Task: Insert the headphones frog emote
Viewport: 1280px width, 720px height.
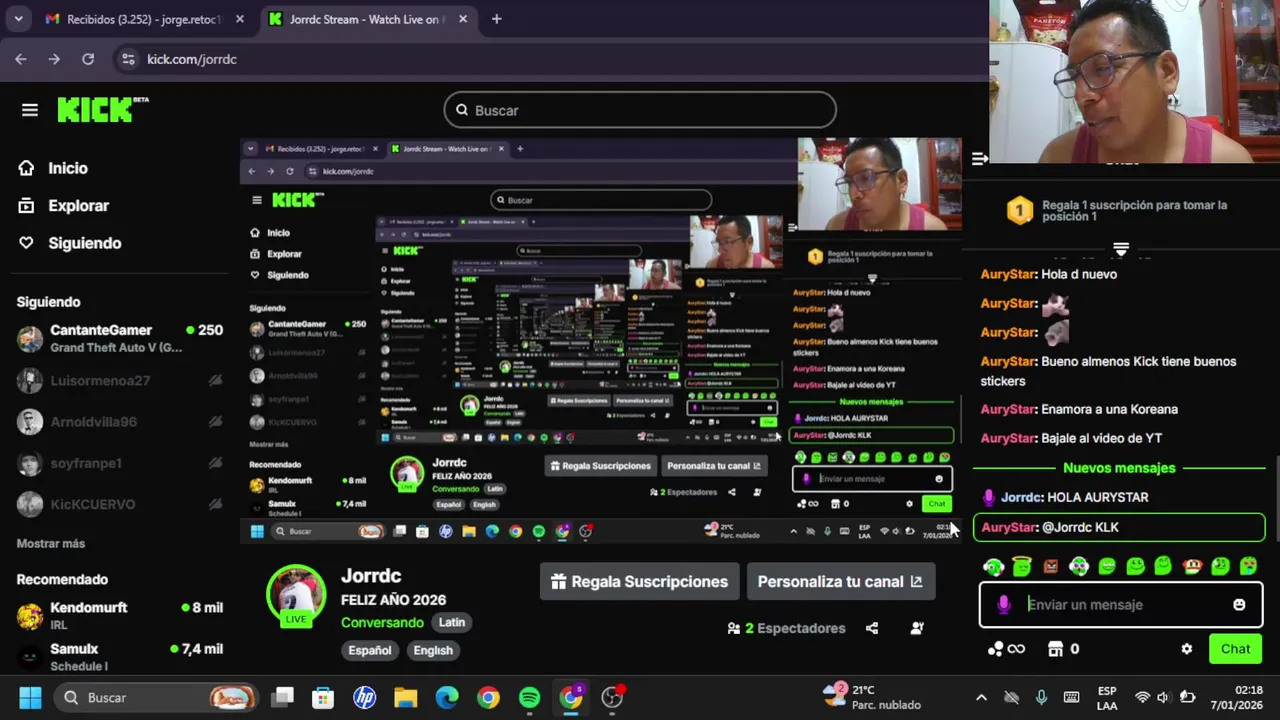Action: 993,567
